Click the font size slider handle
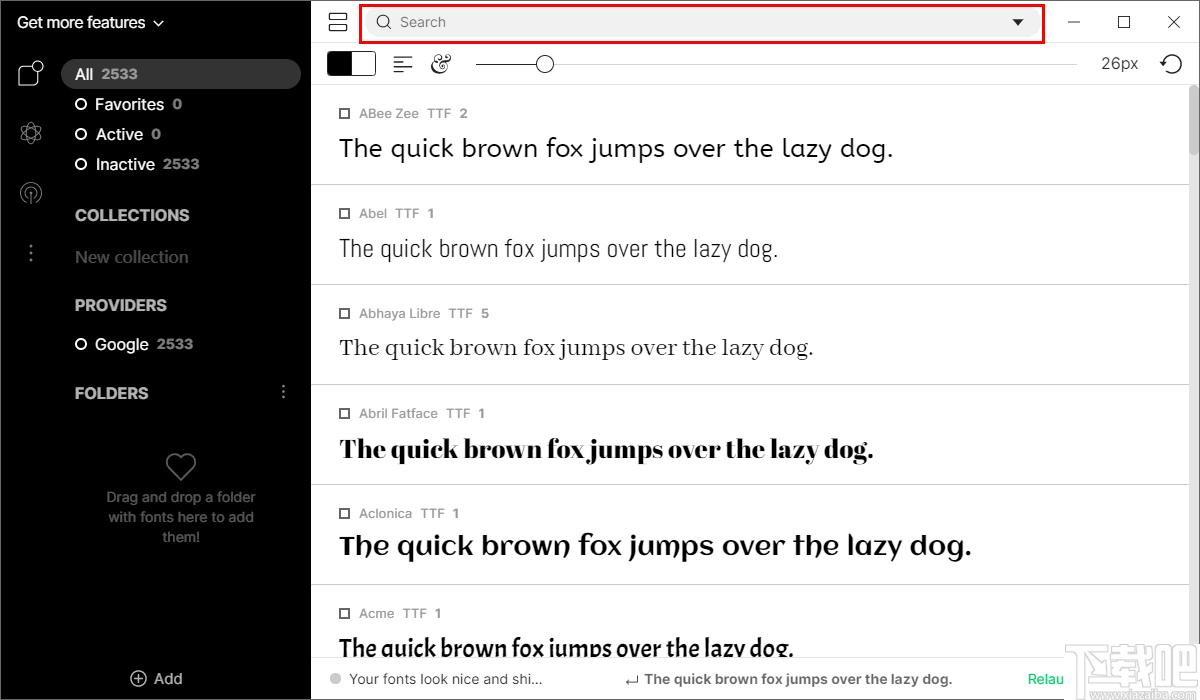1200x700 pixels. click(x=544, y=64)
